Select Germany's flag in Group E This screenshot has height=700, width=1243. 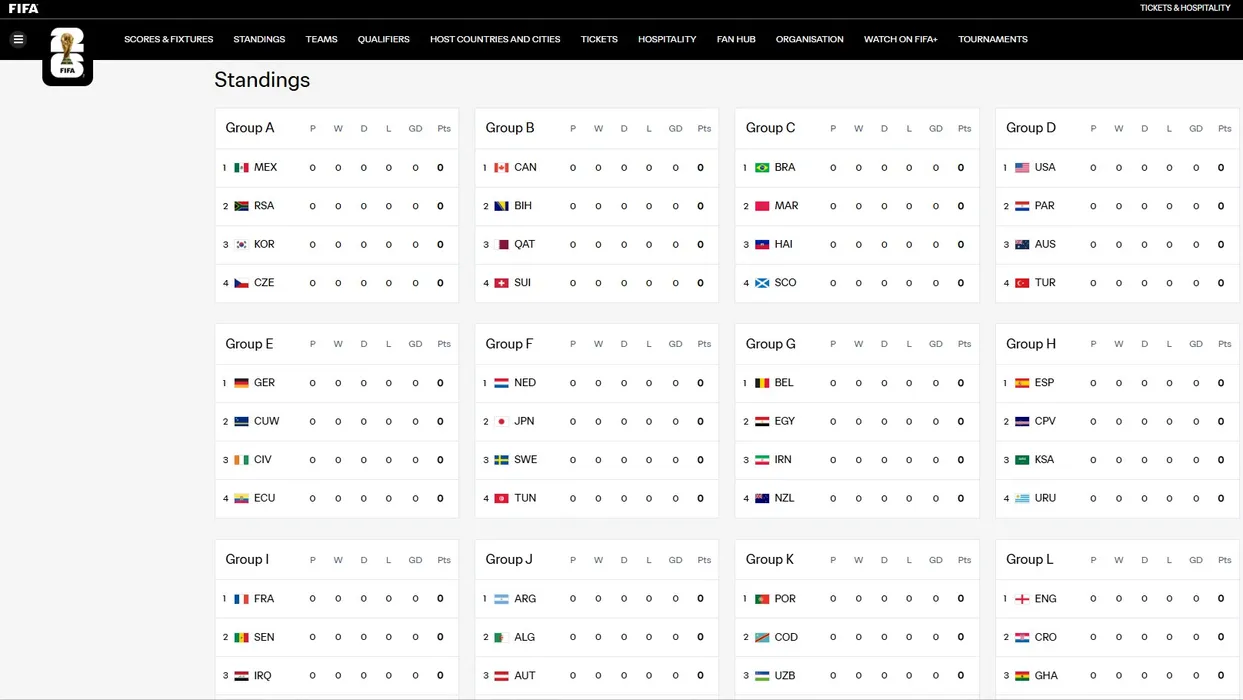point(241,383)
